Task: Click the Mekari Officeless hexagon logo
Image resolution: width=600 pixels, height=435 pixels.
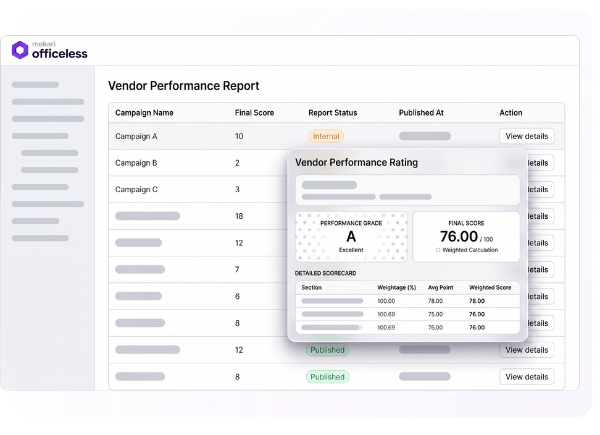Action: [20, 50]
